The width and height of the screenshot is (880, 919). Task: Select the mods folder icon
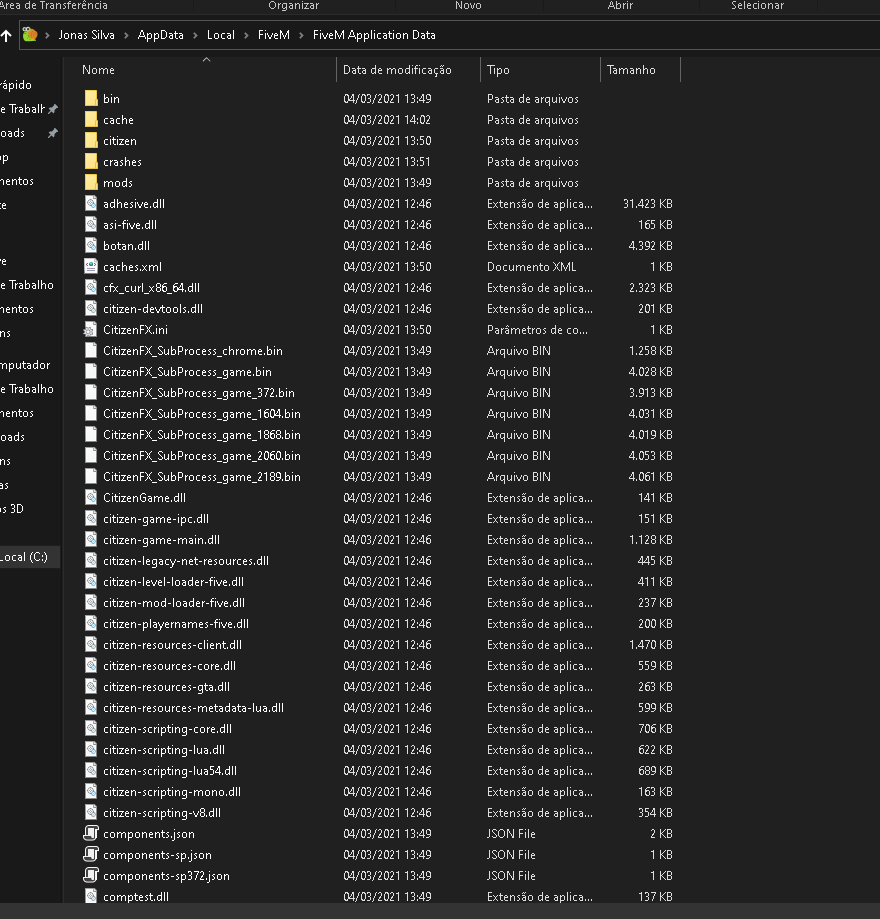pos(91,183)
